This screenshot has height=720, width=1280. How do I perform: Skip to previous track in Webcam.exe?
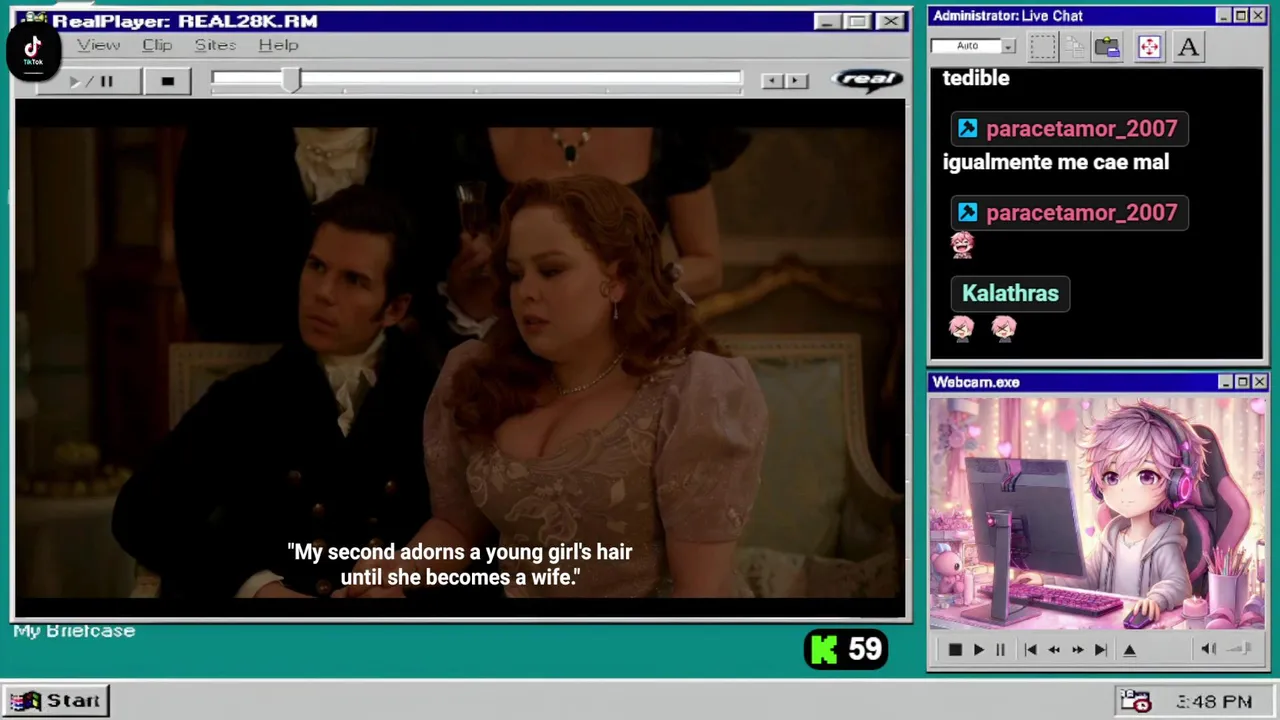(x=1030, y=650)
